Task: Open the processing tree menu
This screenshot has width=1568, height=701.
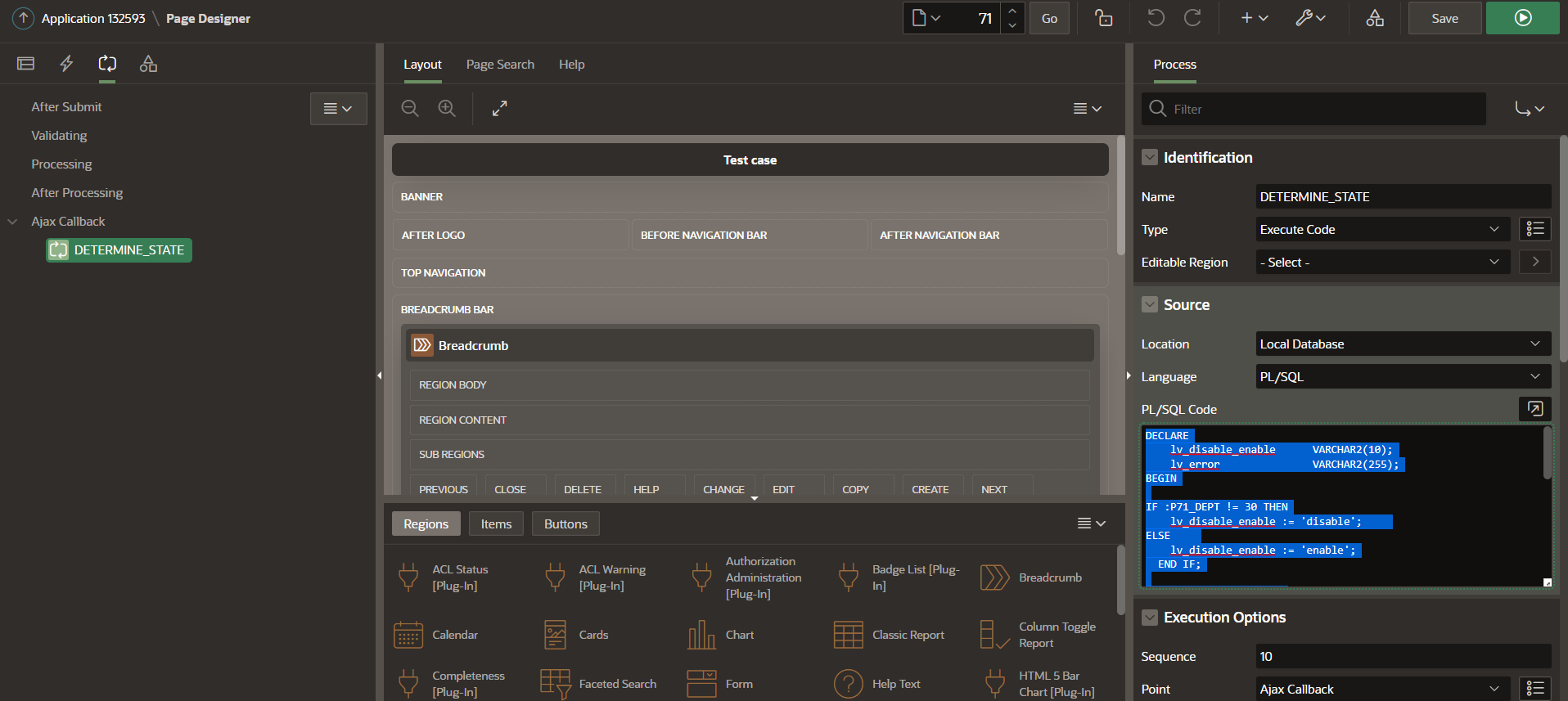Action: tap(338, 108)
